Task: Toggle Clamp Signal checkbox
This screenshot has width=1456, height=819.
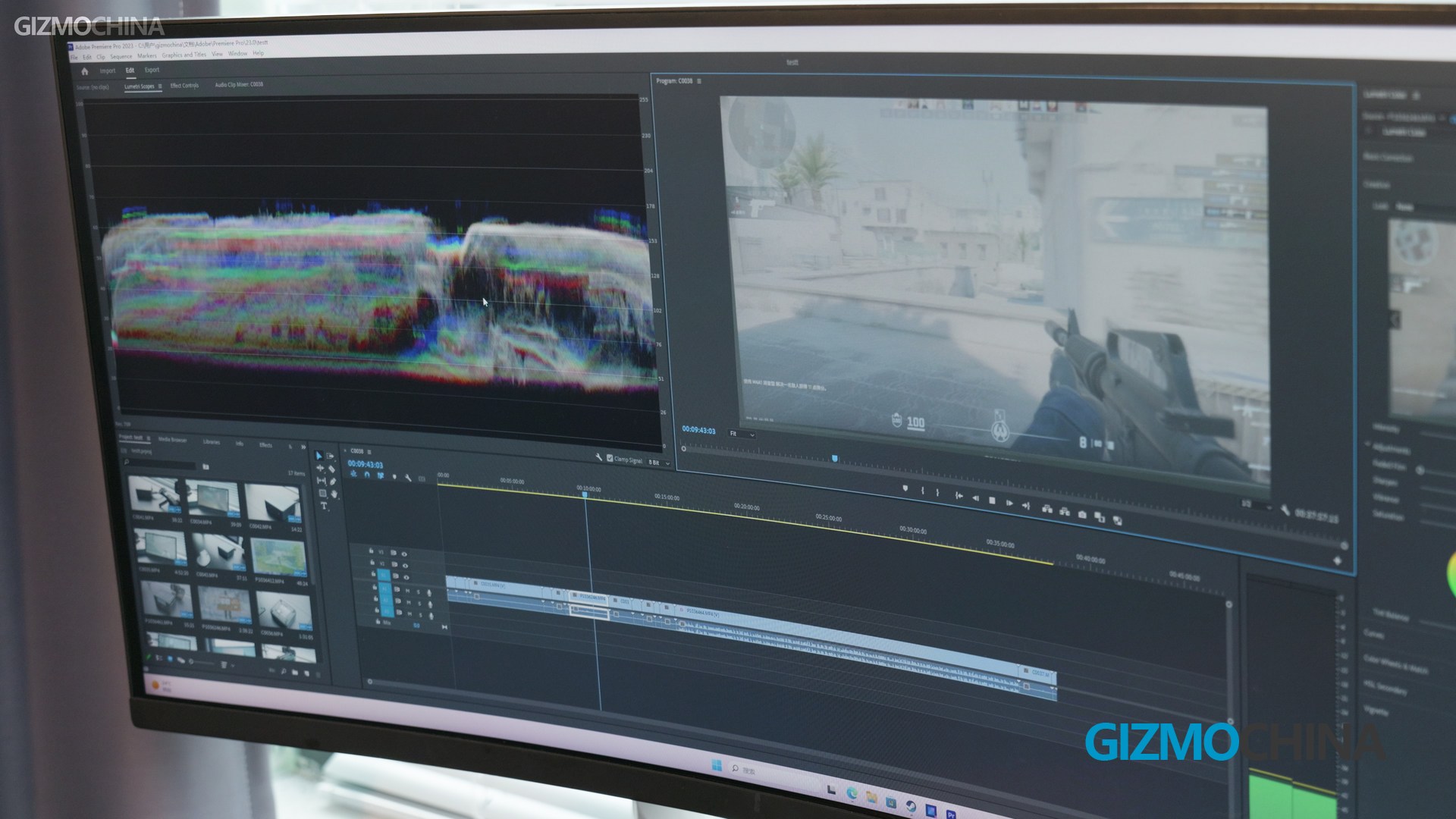Action: pyautogui.click(x=610, y=458)
